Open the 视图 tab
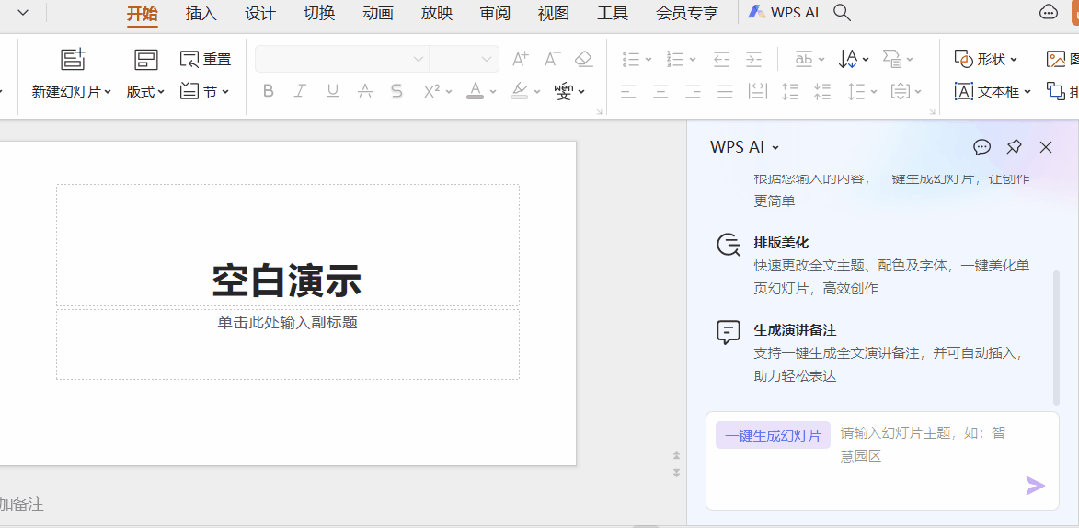Image resolution: width=1079 pixels, height=528 pixels. pos(554,13)
